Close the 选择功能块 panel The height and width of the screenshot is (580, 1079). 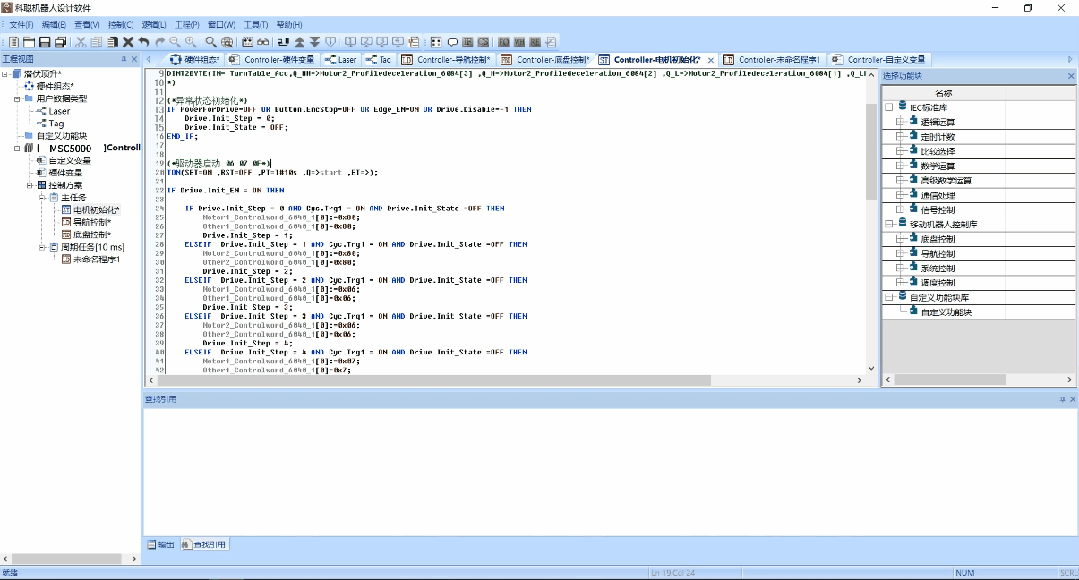1072,75
